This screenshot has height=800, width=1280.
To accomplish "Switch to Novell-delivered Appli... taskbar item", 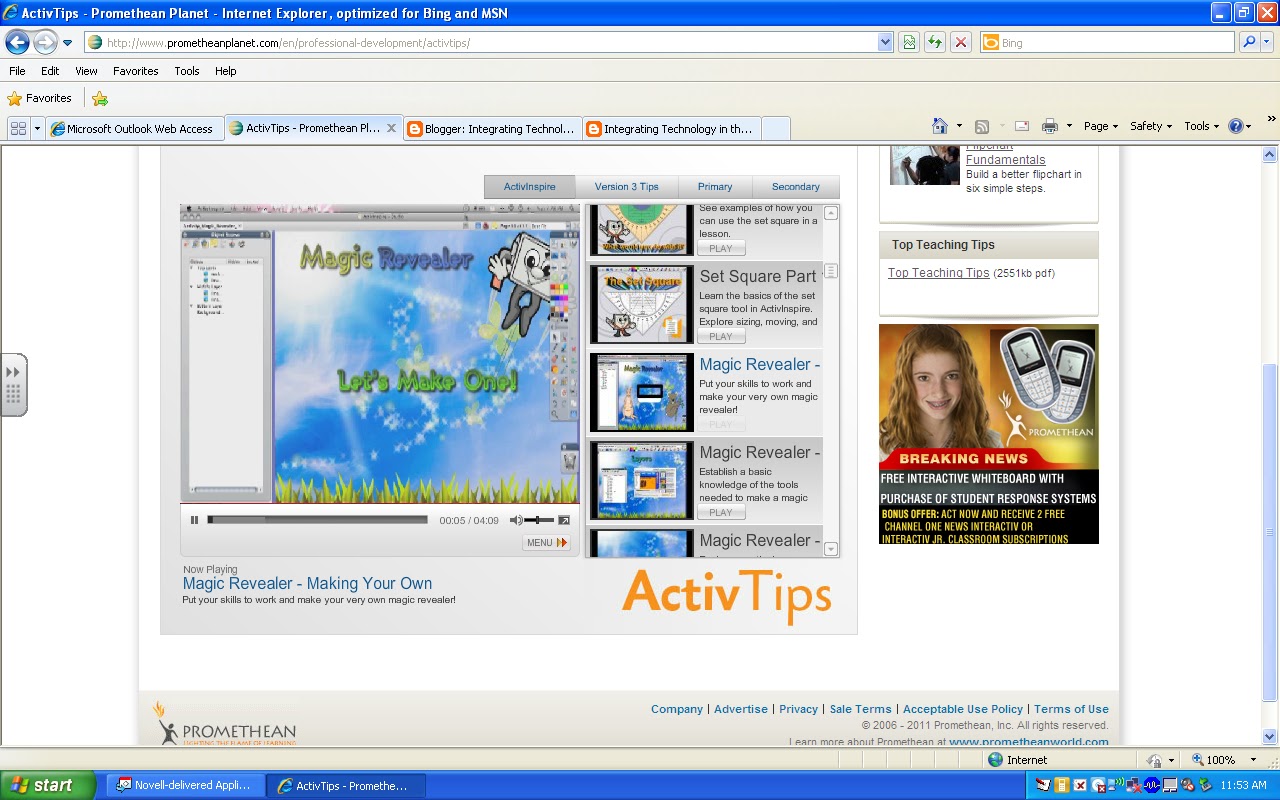I will [186, 786].
